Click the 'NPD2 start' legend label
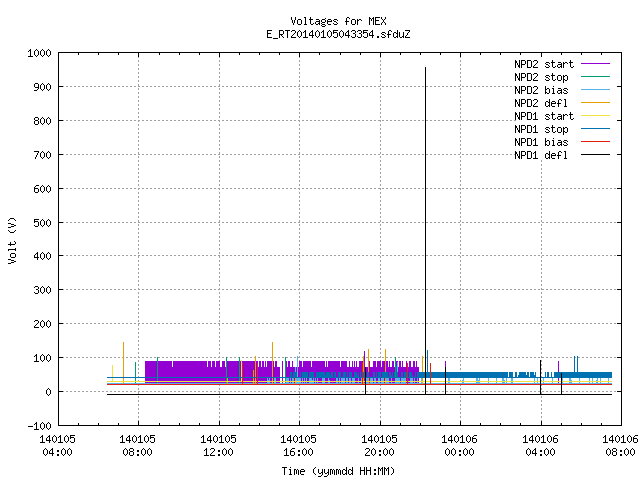This screenshot has width=640, height=480. click(544, 64)
